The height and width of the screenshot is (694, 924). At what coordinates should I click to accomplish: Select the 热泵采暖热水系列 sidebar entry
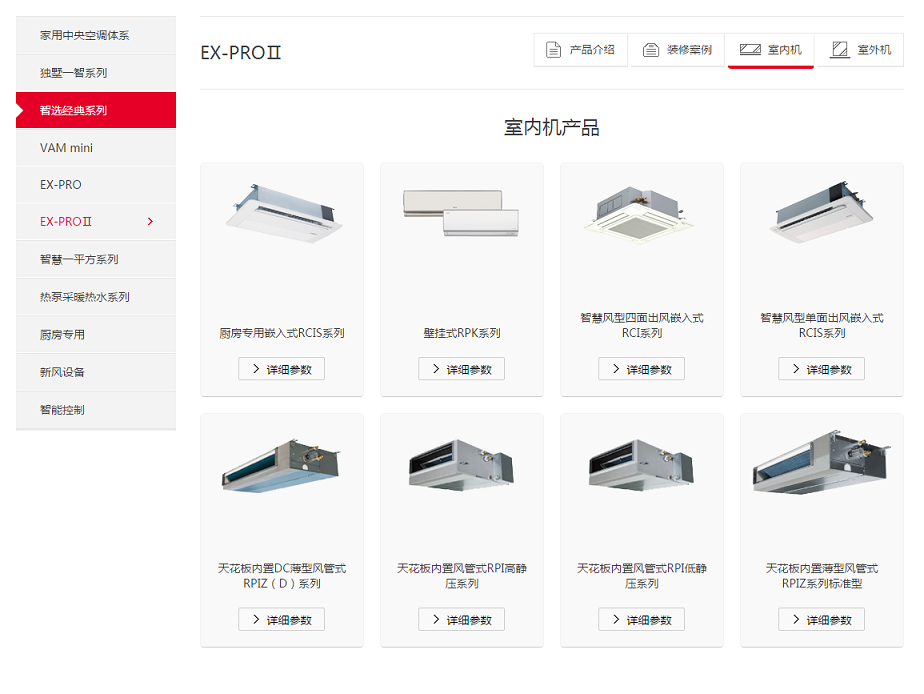[x=96, y=297]
